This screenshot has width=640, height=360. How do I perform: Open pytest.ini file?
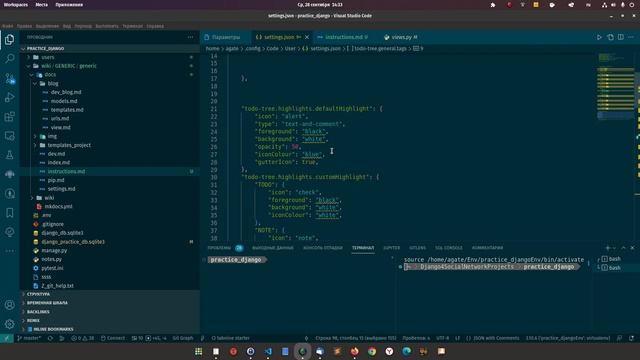pos(52,268)
